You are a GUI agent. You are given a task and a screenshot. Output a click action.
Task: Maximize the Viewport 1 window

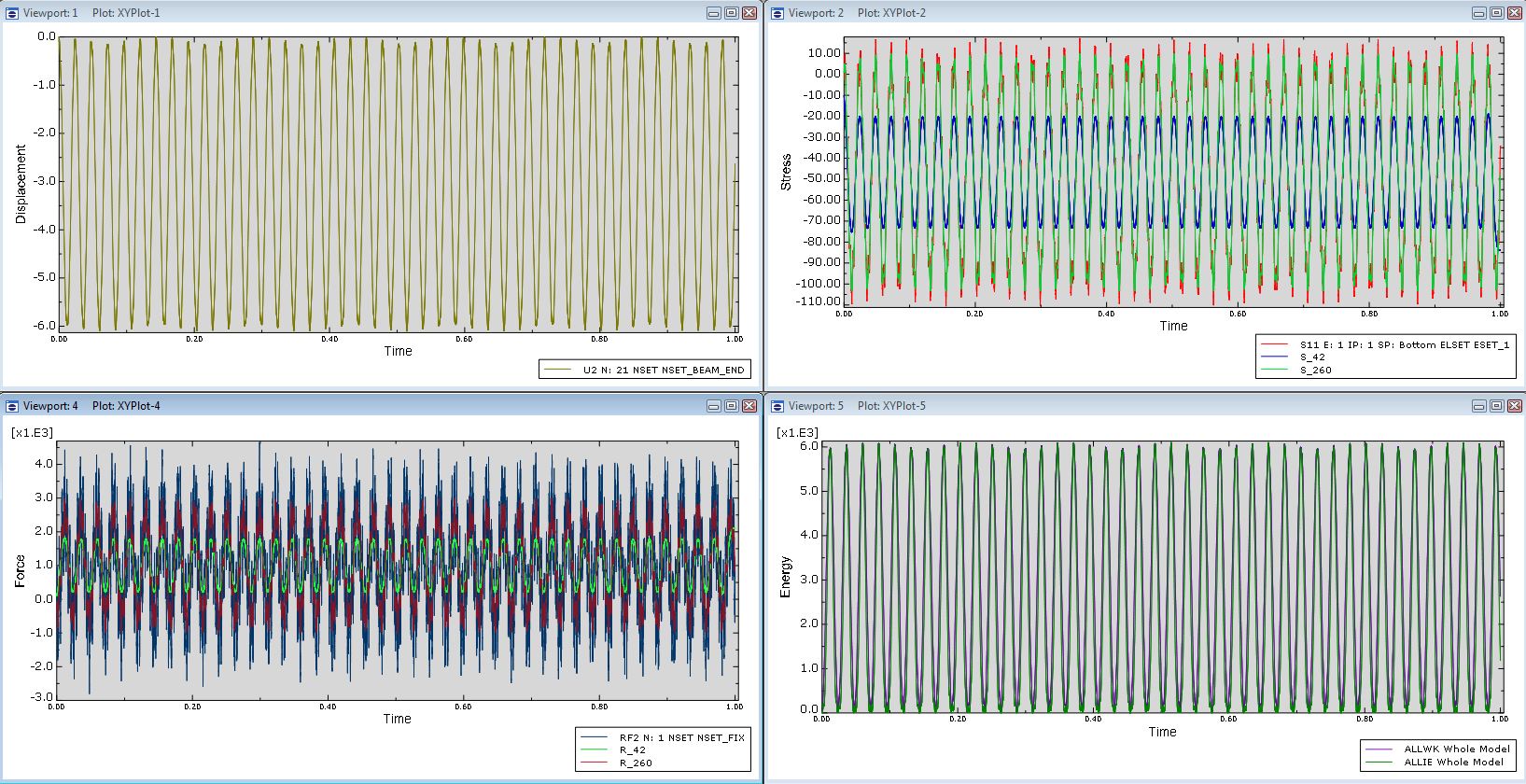tap(732, 13)
